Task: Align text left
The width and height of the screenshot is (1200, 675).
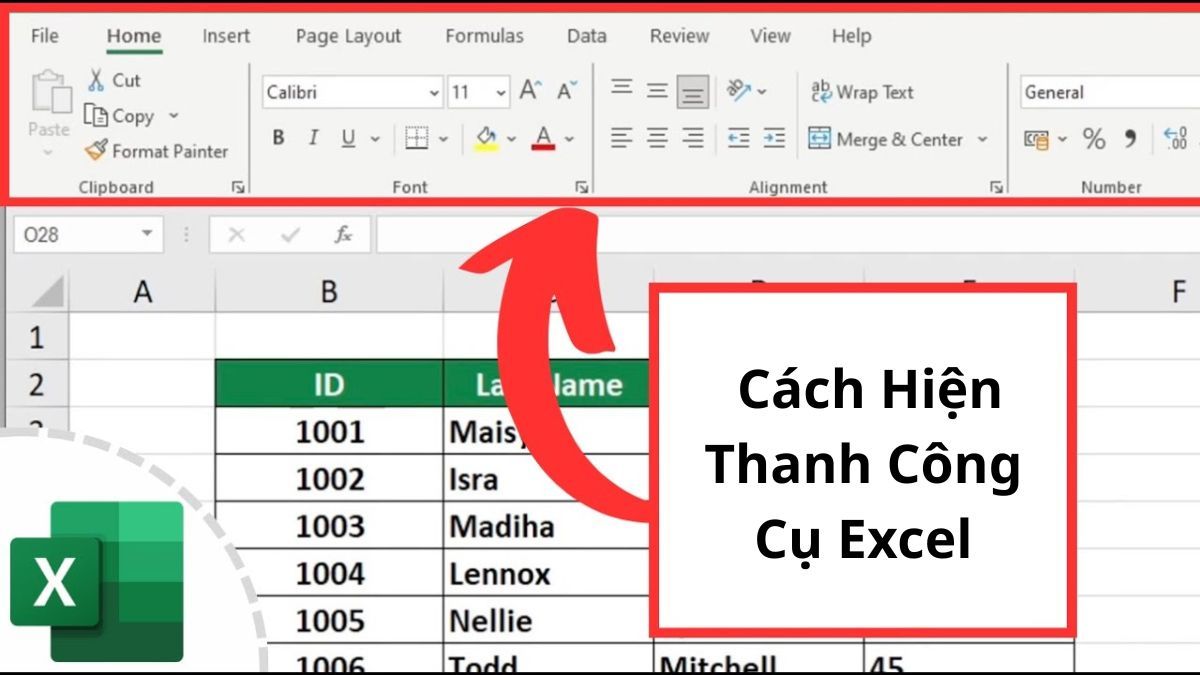Action: (x=622, y=139)
